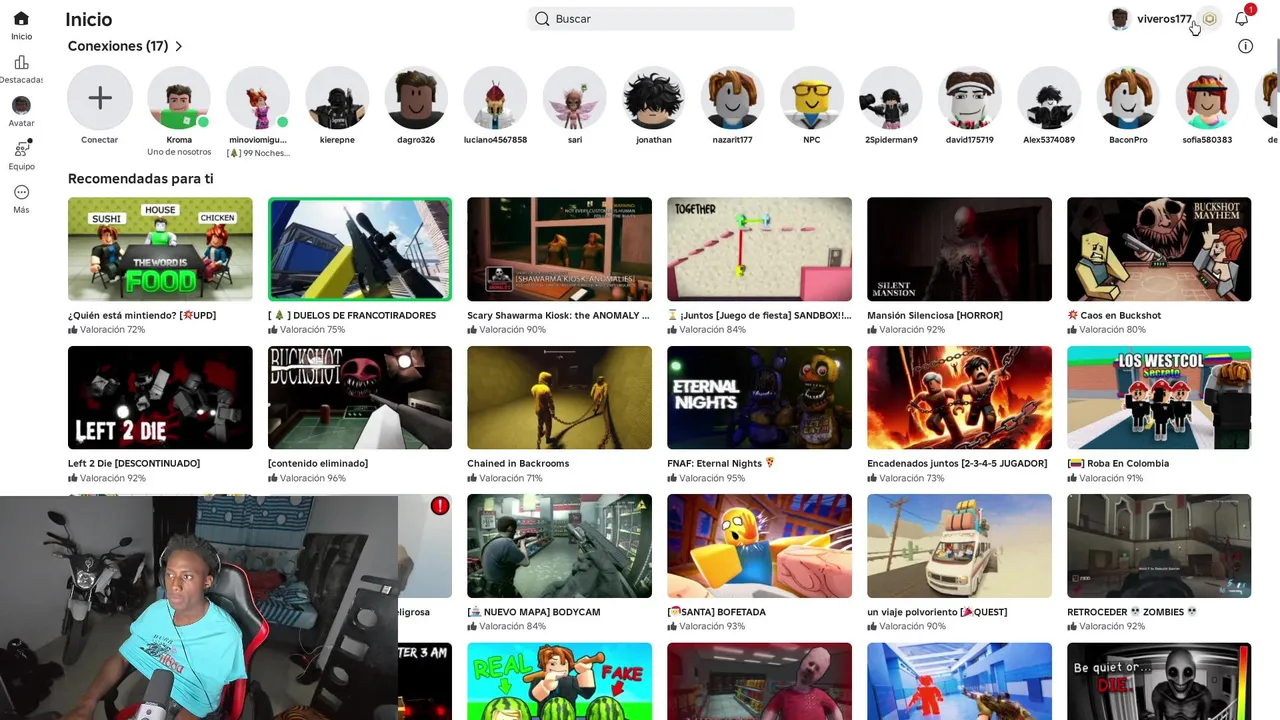Open Roba En Colombia thumbnail
This screenshot has width=1280, height=720.
1159,398
